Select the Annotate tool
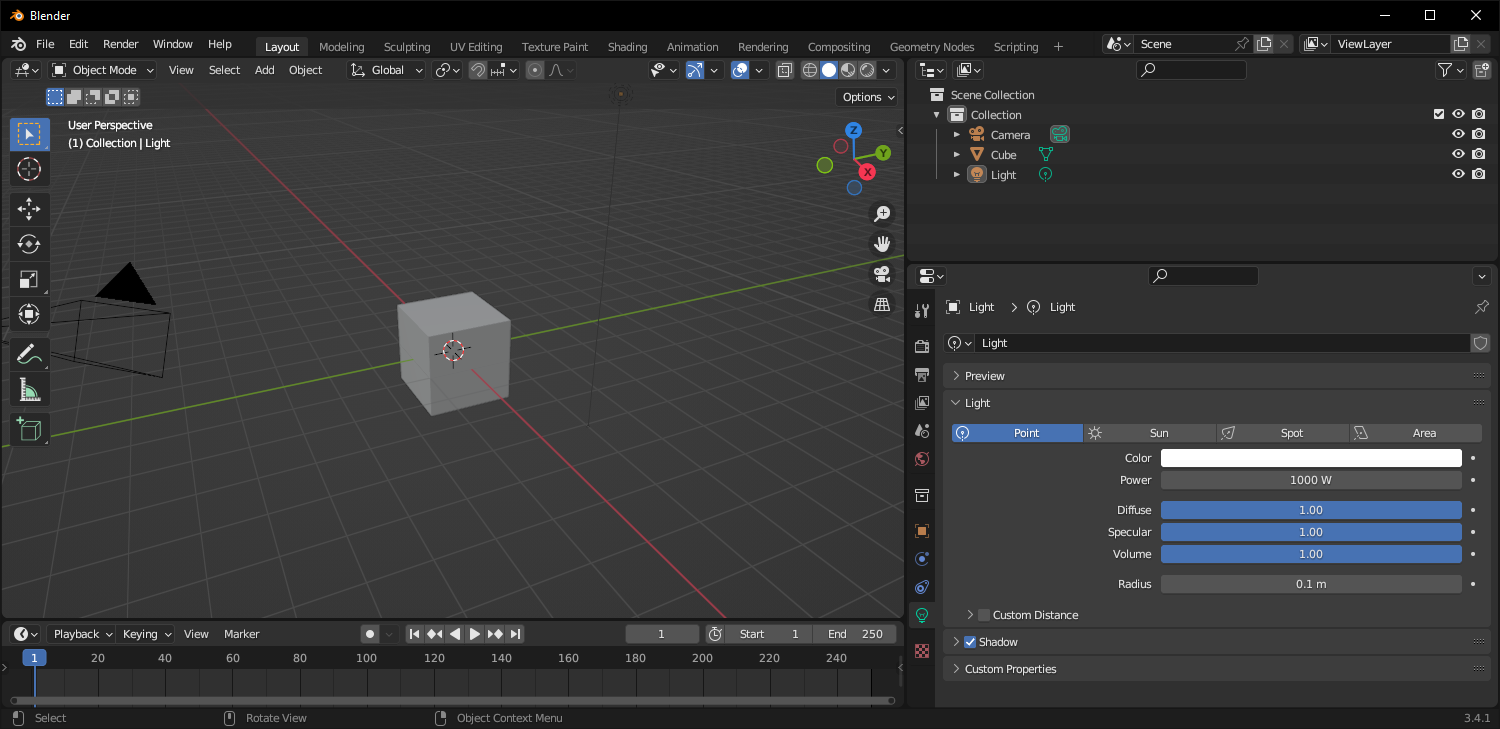Image resolution: width=1500 pixels, height=729 pixels. [29, 354]
